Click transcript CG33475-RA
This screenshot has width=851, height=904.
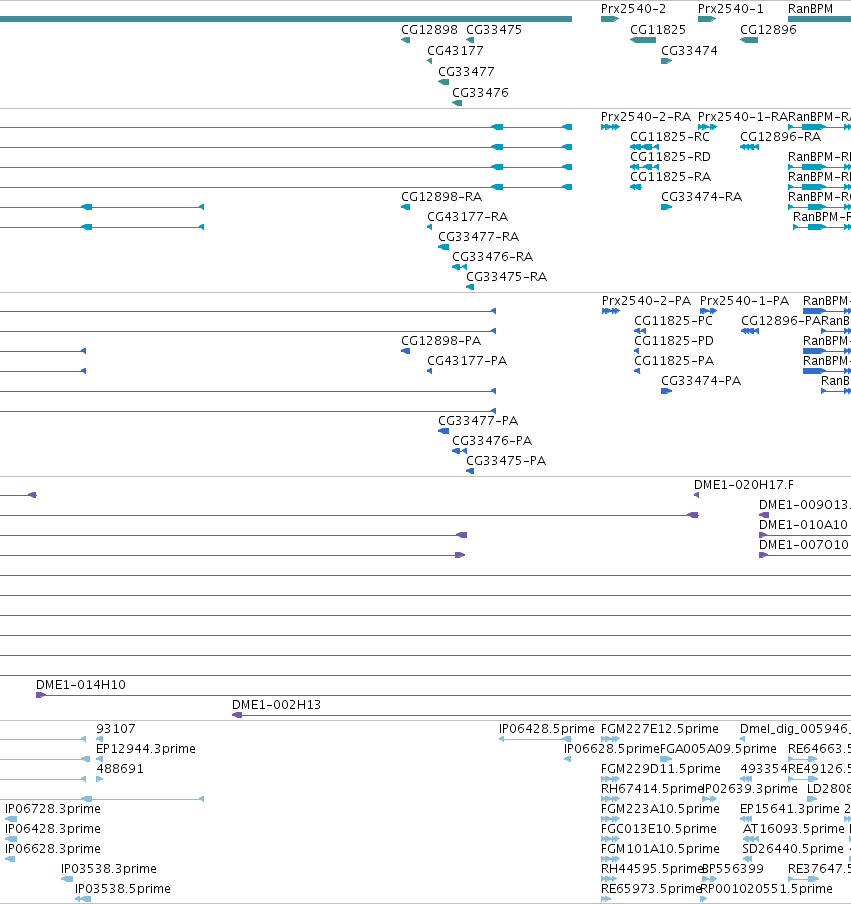click(506, 277)
